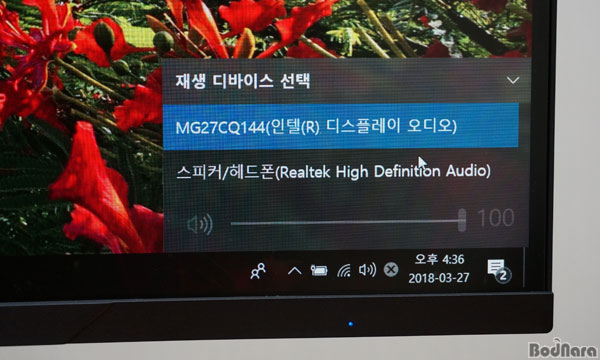Screen dimensions: 600x360
Task: Mute audio using the flyout speaker icon
Action: (x=200, y=224)
